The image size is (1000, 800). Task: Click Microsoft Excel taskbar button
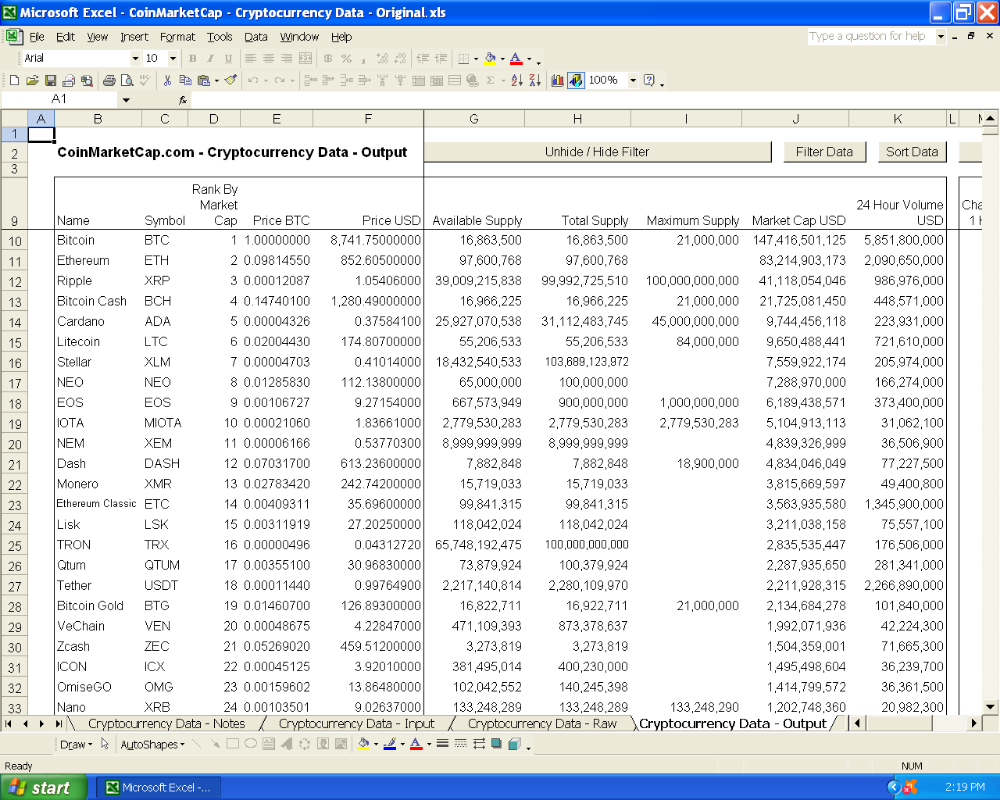pyautogui.click(x=158, y=787)
